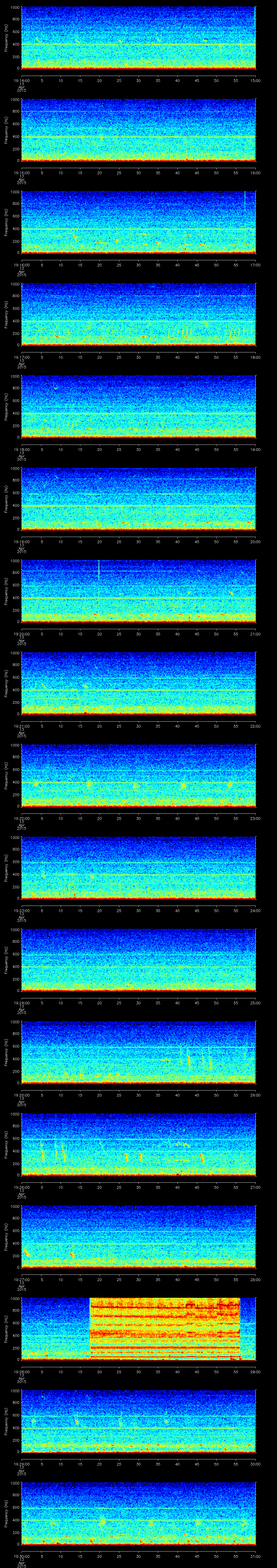
Task: Select the spectrogram panel starting at 19:21:00
Action: click(x=138, y=683)
